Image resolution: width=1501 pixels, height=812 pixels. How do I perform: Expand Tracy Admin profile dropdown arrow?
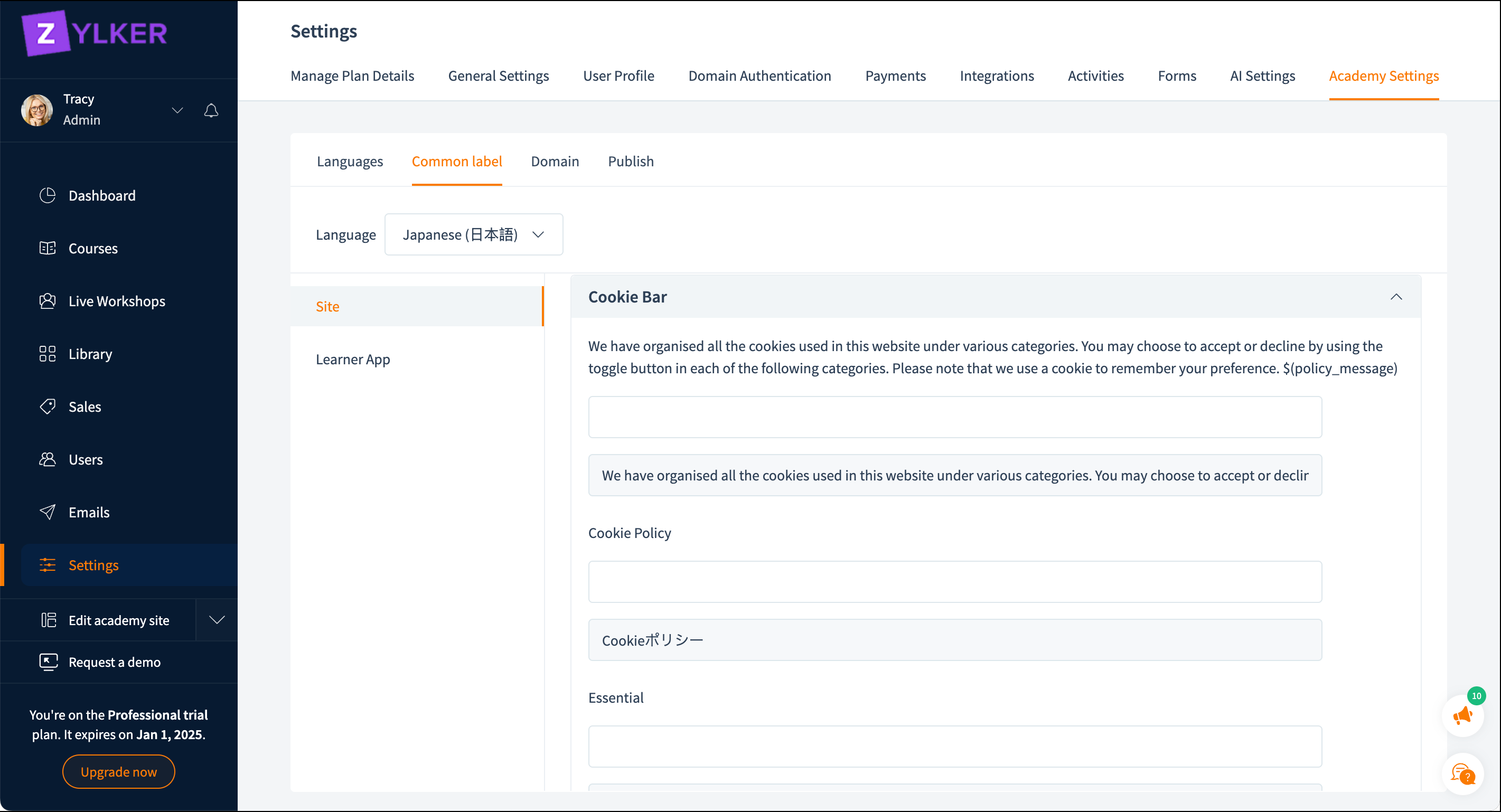click(x=177, y=110)
